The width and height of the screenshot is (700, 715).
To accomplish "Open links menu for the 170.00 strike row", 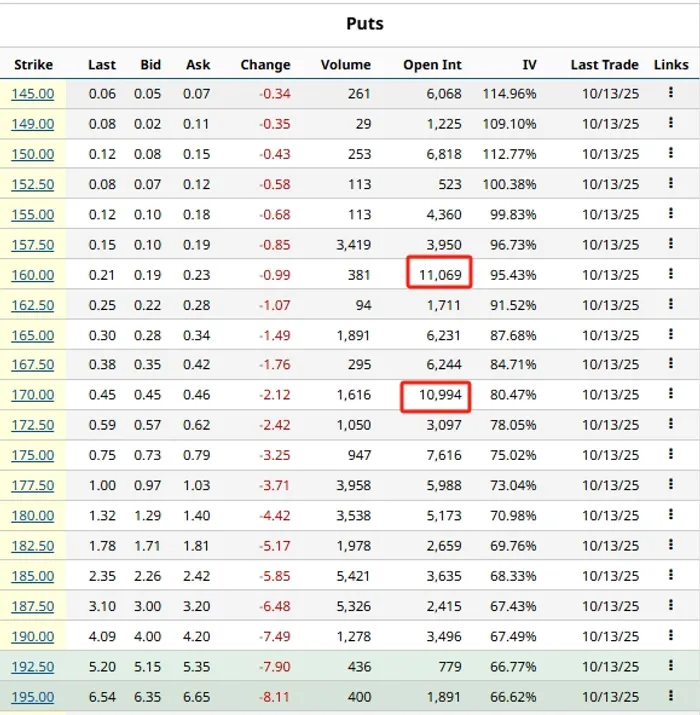I will click(x=671, y=395).
